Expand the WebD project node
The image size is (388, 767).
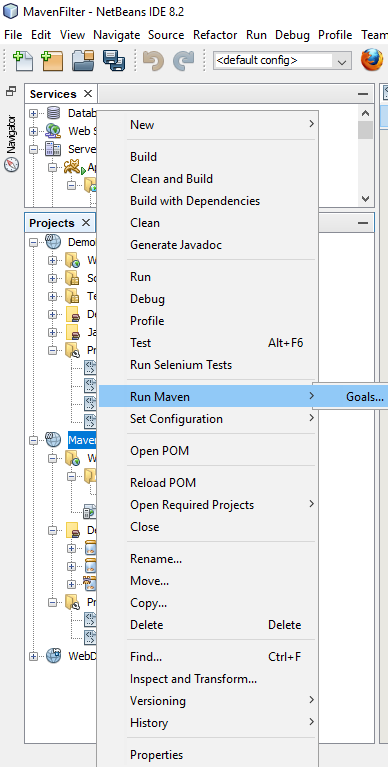[33, 656]
